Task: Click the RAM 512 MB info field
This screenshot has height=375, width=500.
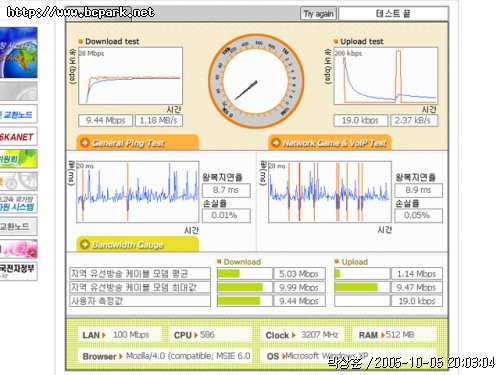Action: (x=394, y=335)
